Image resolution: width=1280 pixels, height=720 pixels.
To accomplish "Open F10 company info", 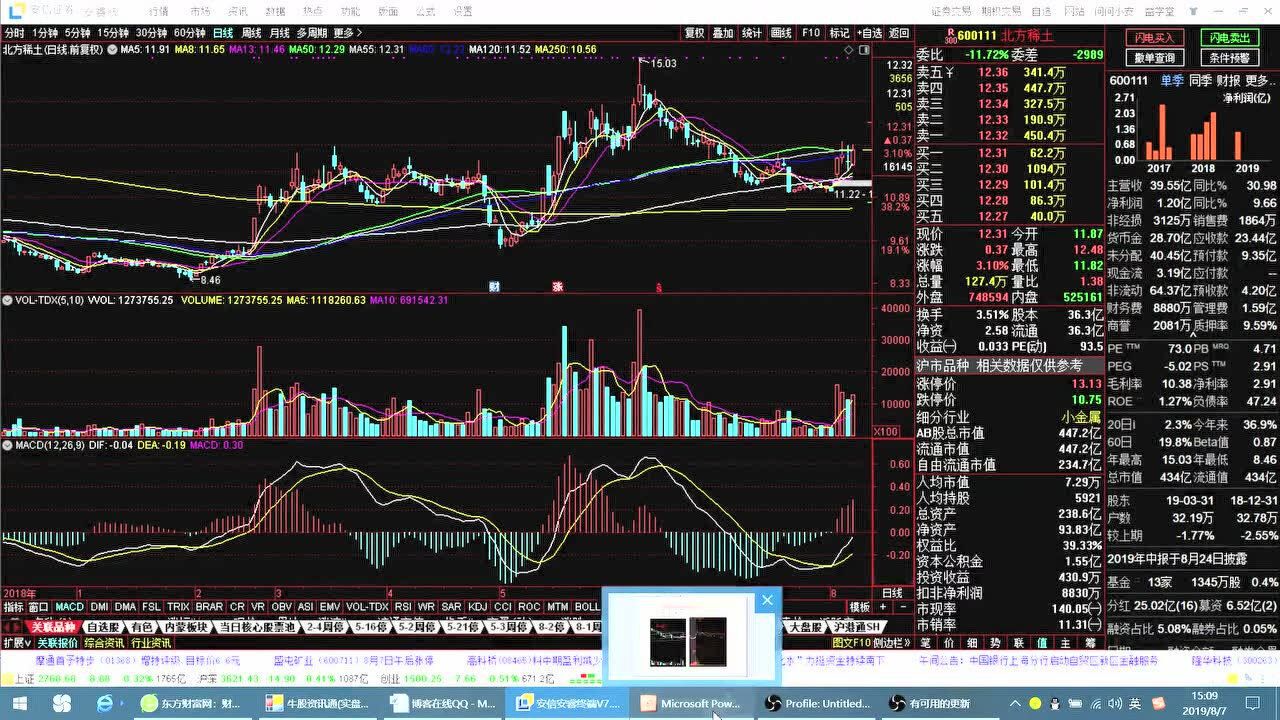I will click(x=811, y=33).
